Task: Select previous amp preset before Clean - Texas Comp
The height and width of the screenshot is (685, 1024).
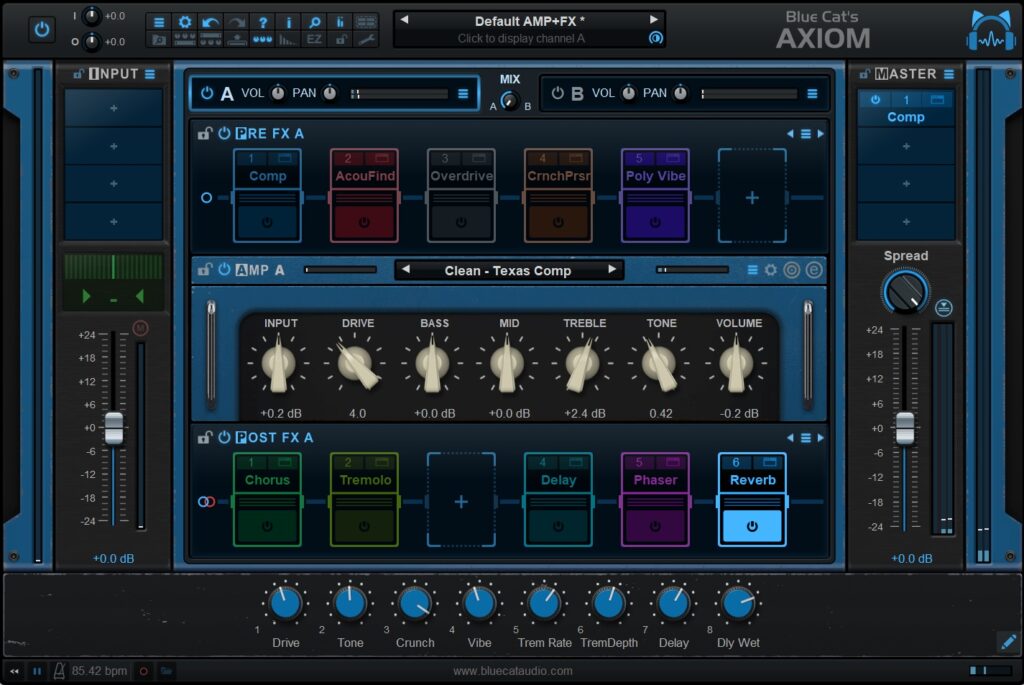Action: click(406, 269)
